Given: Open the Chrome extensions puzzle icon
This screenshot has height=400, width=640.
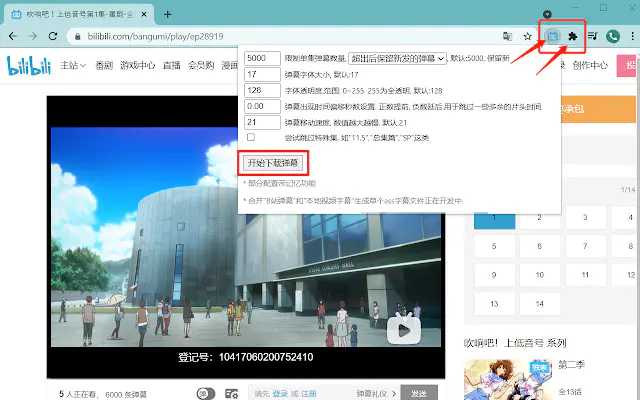Looking at the screenshot, I should coord(572,35).
